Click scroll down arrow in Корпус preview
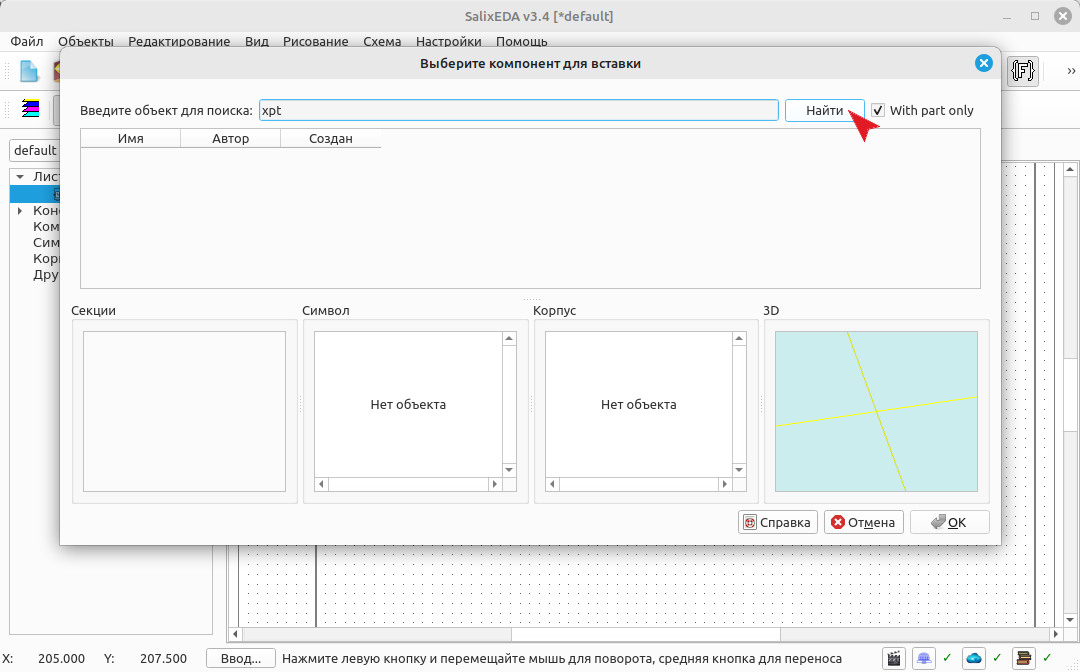This screenshot has width=1080, height=672. coord(739,470)
